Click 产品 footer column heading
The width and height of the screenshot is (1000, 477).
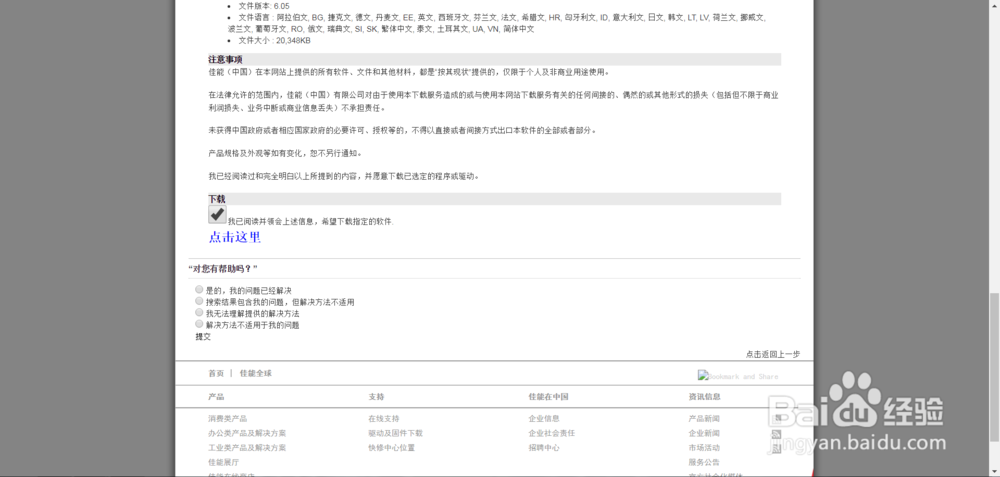pyautogui.click(x=216, y=397)
